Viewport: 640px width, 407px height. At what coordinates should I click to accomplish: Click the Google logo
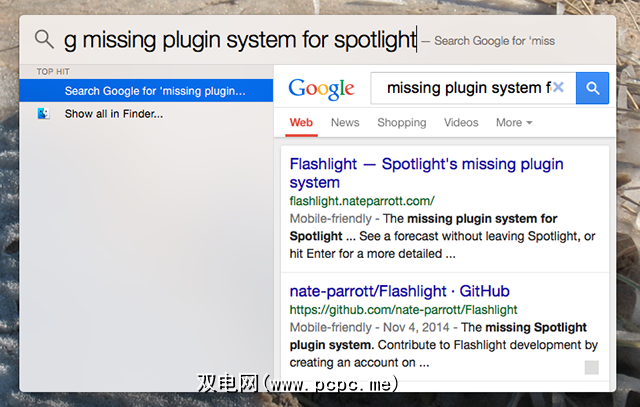coord(321,89)
